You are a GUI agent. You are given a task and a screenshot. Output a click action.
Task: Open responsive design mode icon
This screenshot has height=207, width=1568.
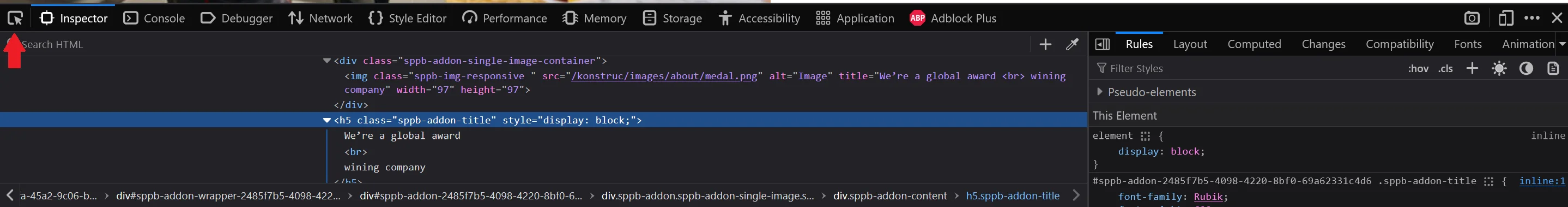1505,19
